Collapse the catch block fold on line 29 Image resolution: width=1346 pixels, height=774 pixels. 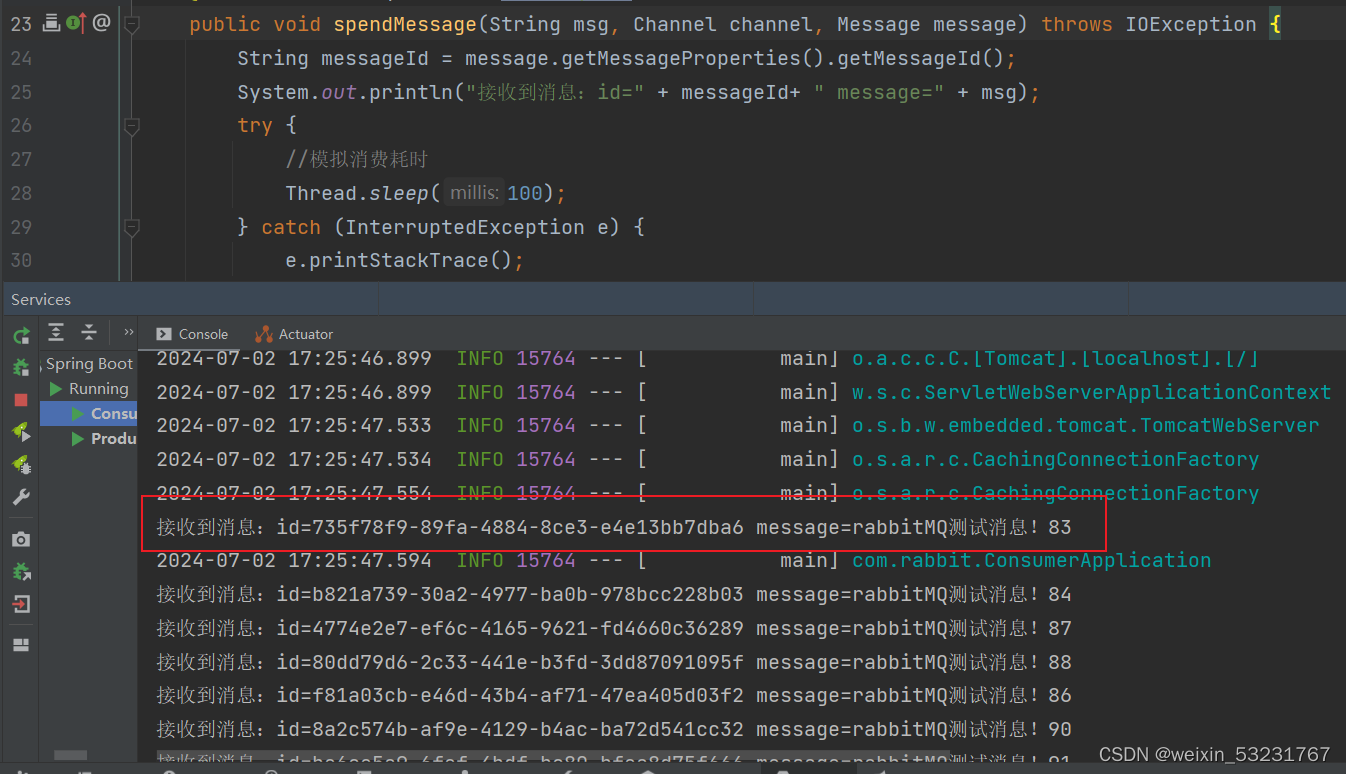(132, 227)
